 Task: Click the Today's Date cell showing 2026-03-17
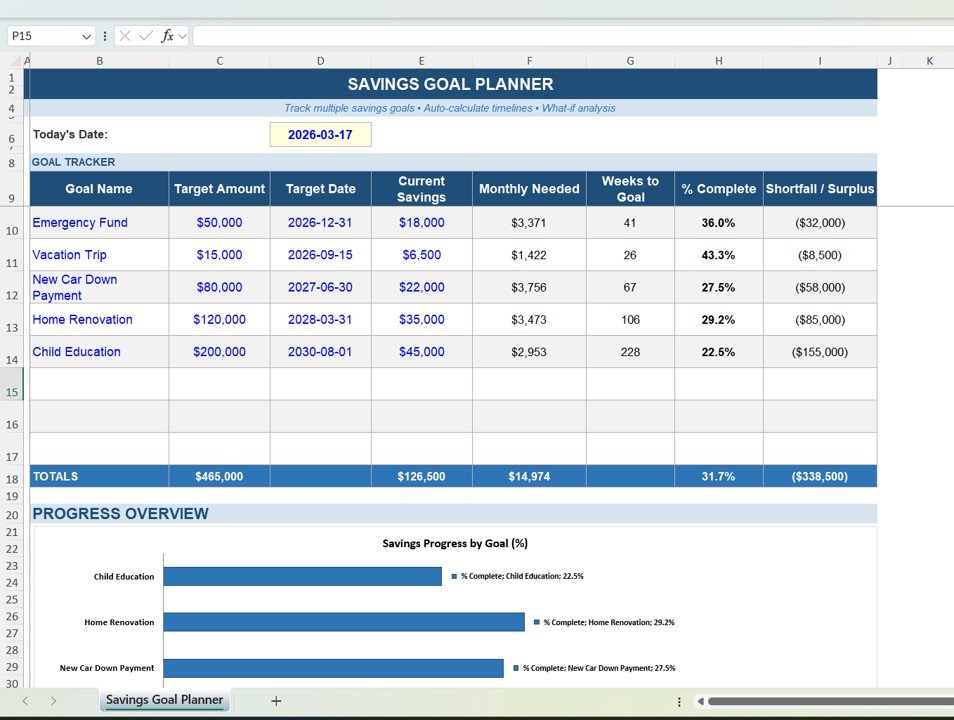[x=320, y=134]
